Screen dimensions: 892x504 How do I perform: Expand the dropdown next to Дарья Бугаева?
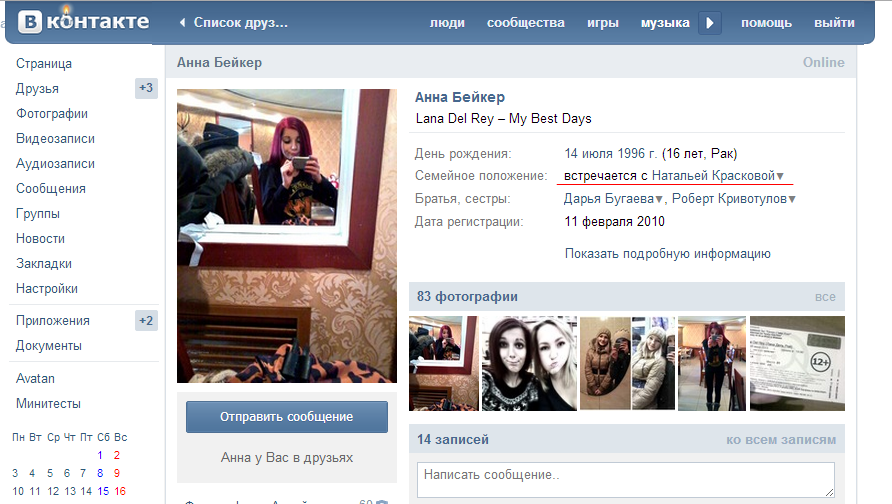[x=659, y=199]
